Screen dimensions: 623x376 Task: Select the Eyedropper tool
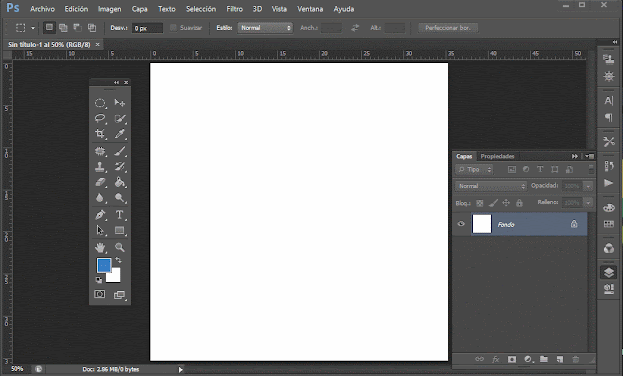coord(120,134)
